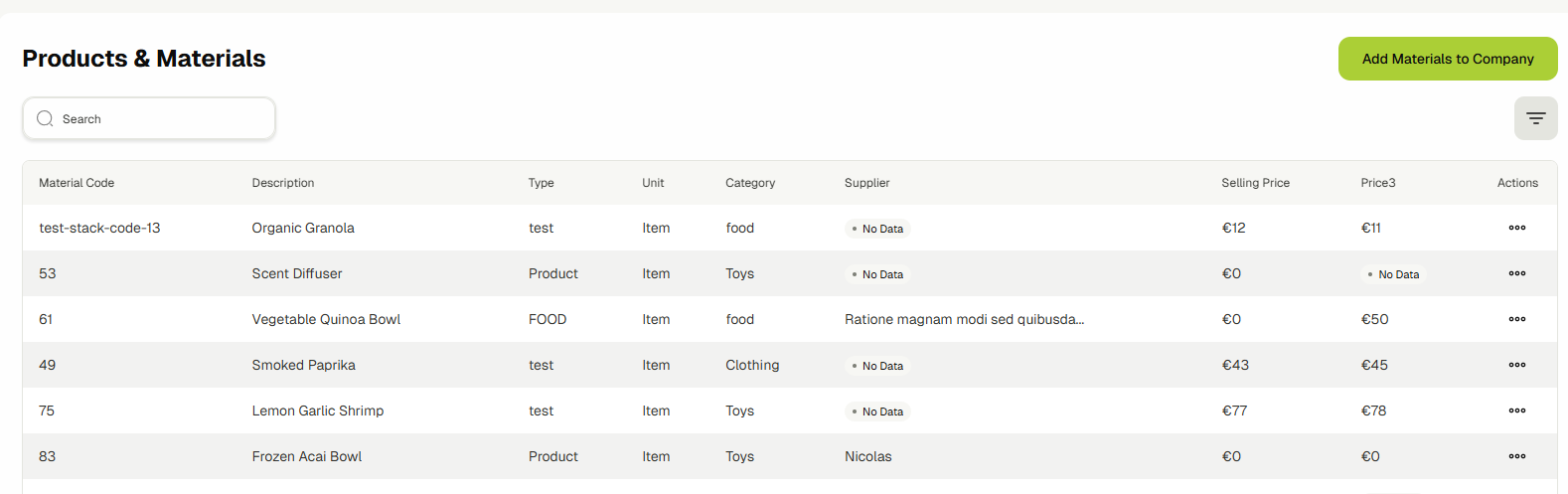
Task: Click the Description column header
Action: (283, 183)
